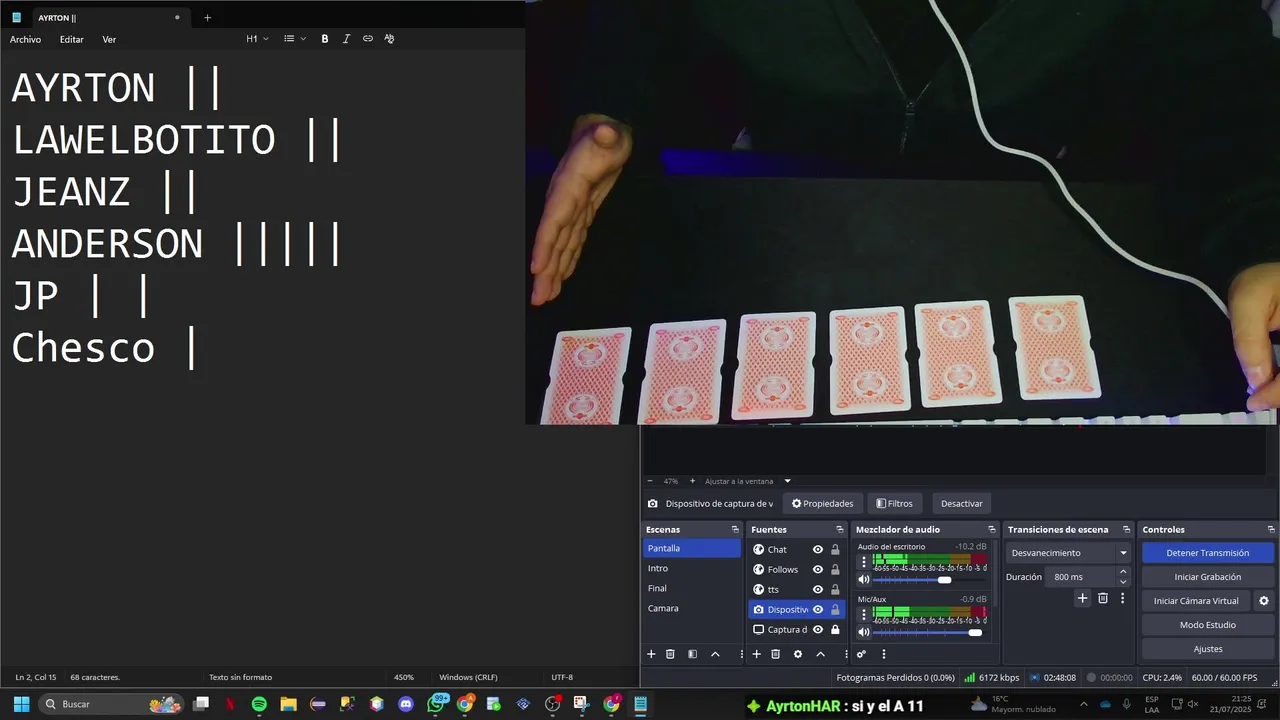
Task: Open virtual camera settings gear
Action: [1264, 601]
